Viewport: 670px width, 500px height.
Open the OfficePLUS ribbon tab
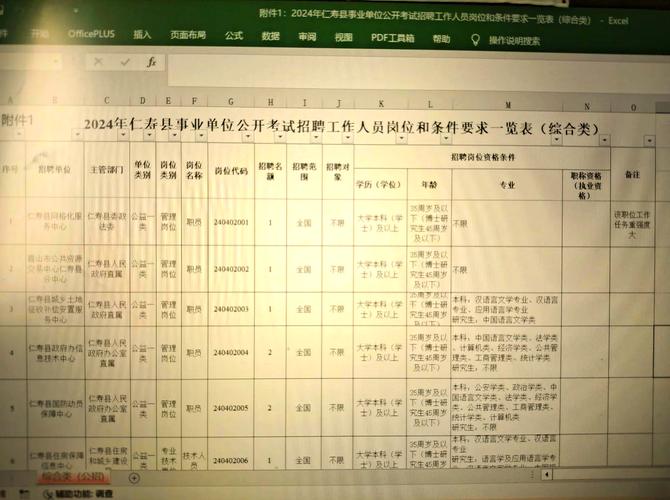click(x=91, y=34)
